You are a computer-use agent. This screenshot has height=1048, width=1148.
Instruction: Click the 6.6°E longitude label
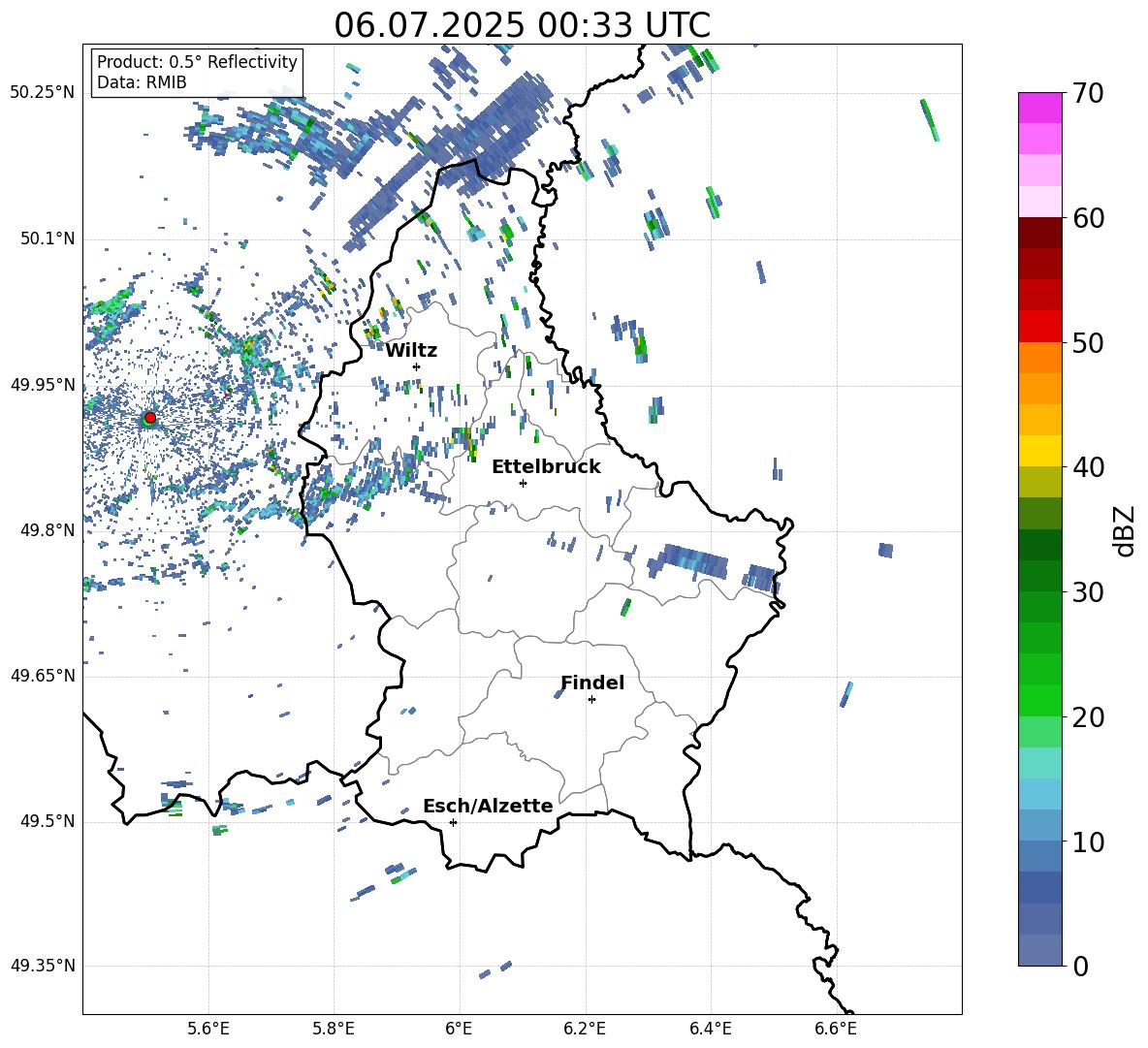[x=836, y=1029]
